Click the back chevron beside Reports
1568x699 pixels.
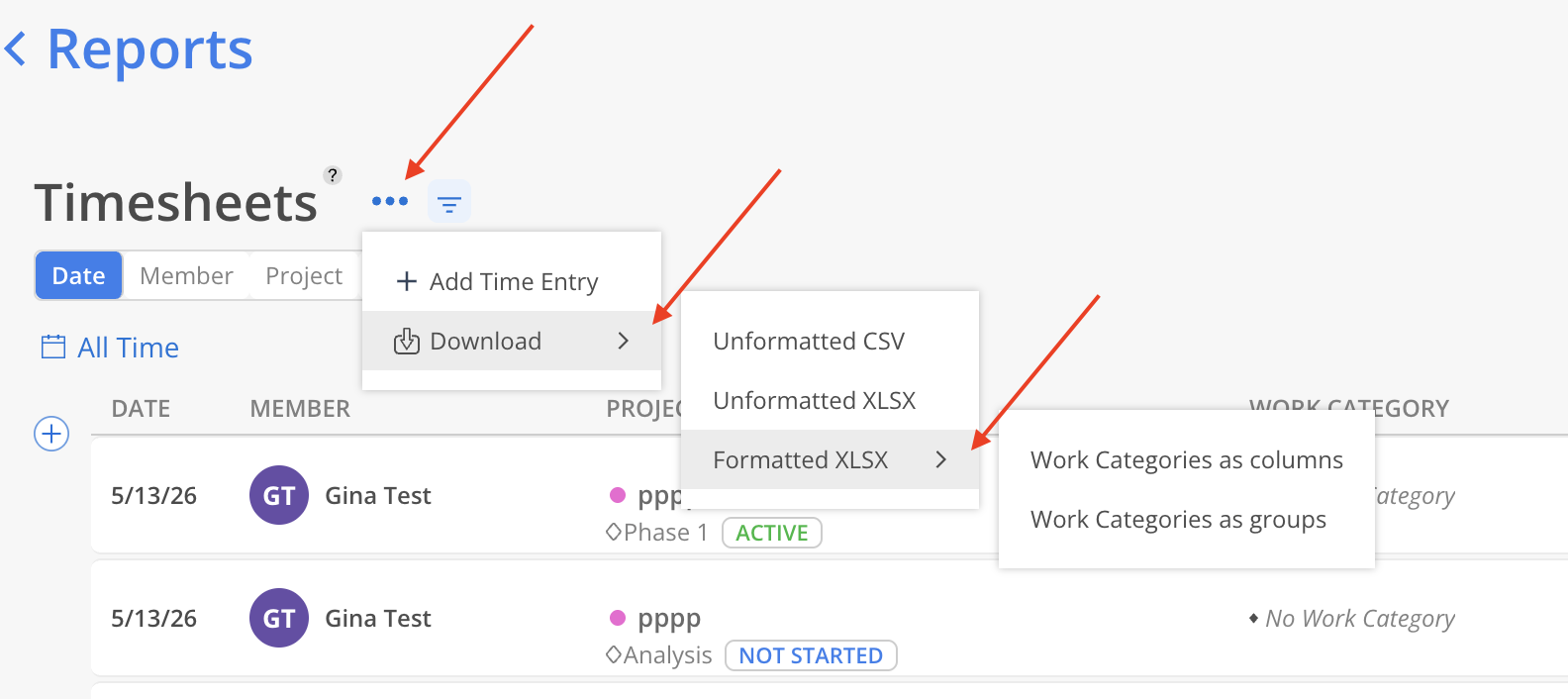[x=15, y=49]
